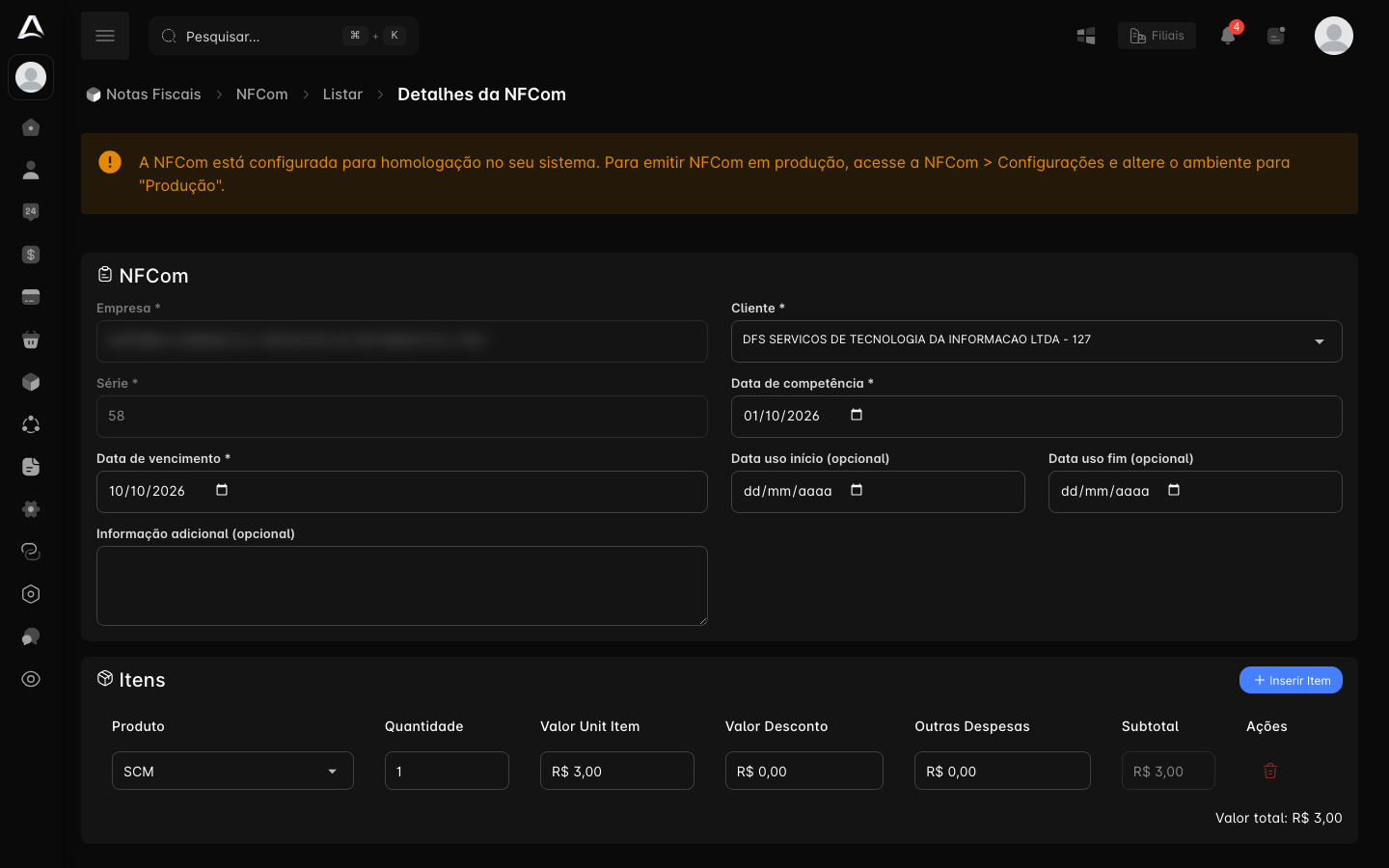Click the Valor Unit Item field
This screenshot has width=1389, height=868.
617,771
